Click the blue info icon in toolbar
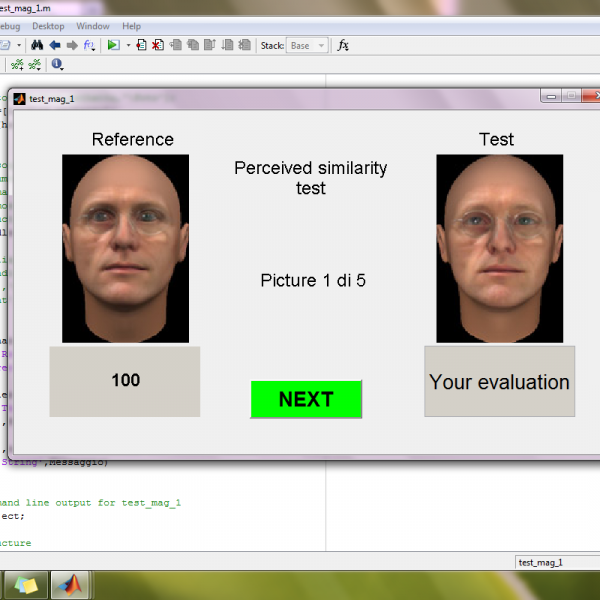The height and width of the screenshot is (600, 600). click(x=57, y=65)
